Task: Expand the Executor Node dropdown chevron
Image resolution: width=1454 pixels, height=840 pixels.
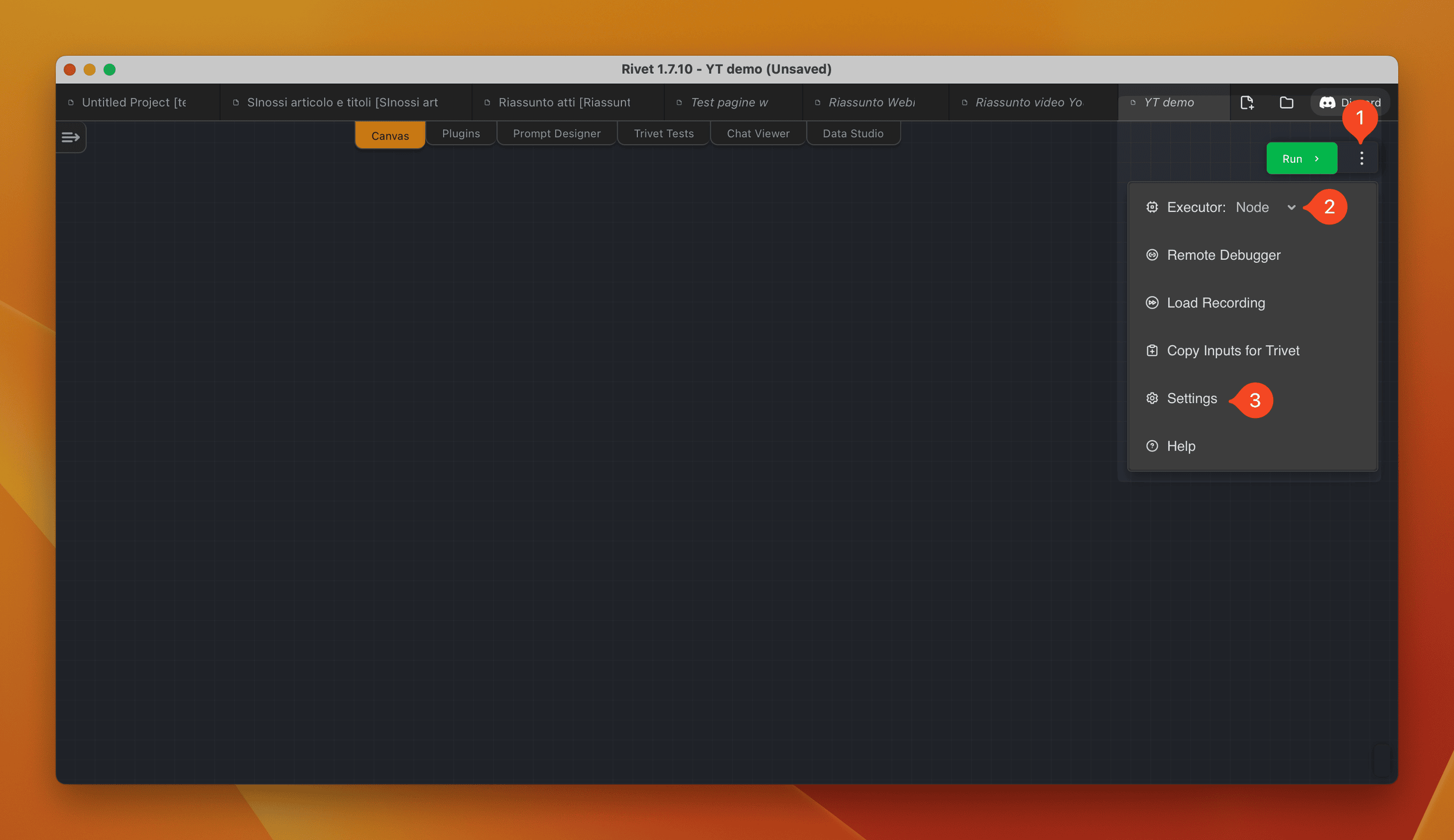Action: (x=1291, y=208)
